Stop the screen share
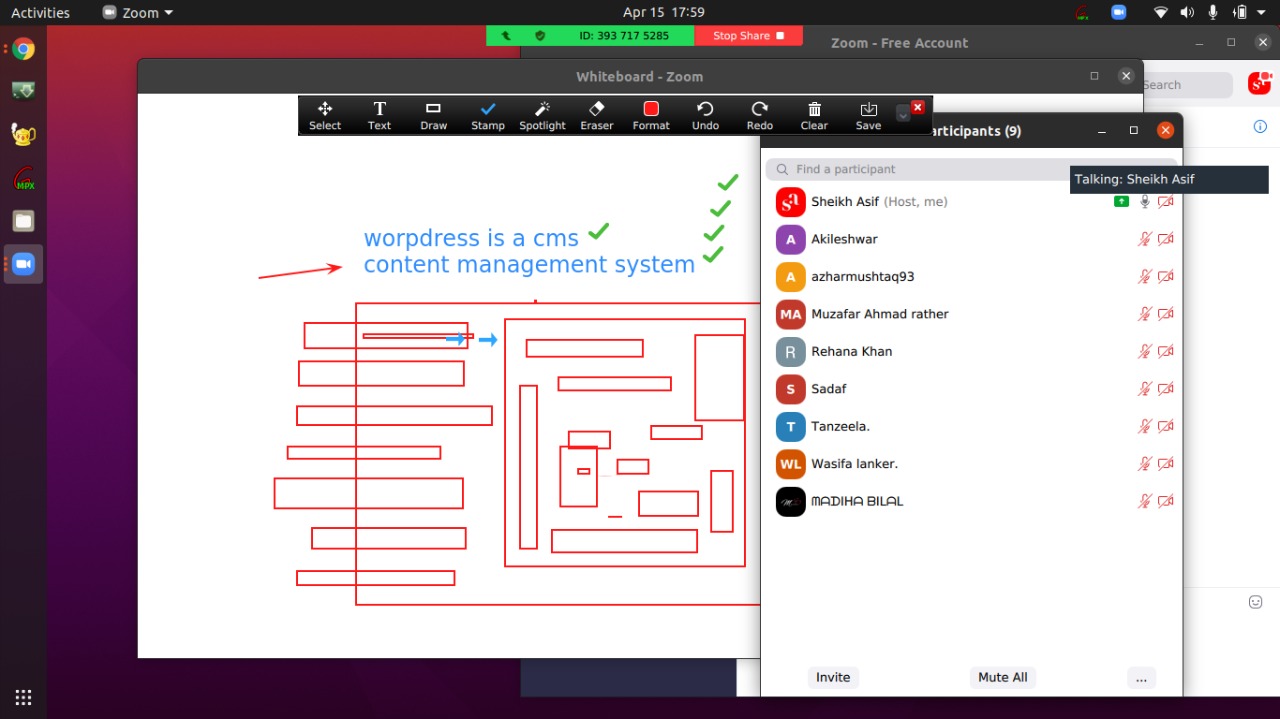The image size is (1280, 719). coord(749,36)
